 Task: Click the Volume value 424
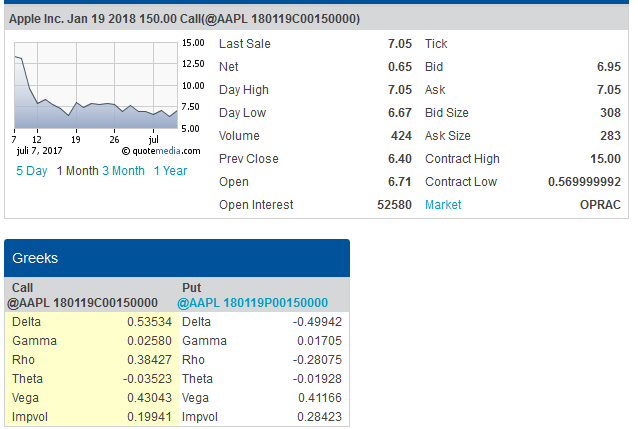401,136
